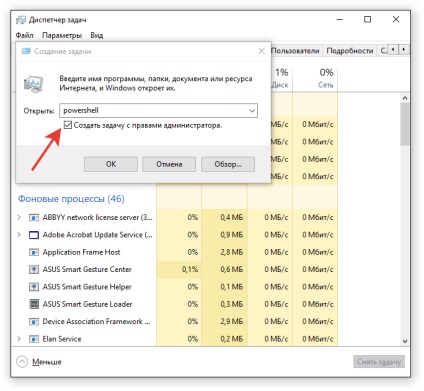Expand the ABBYY network license server row

pyautogui.click(x=19, y=217)
